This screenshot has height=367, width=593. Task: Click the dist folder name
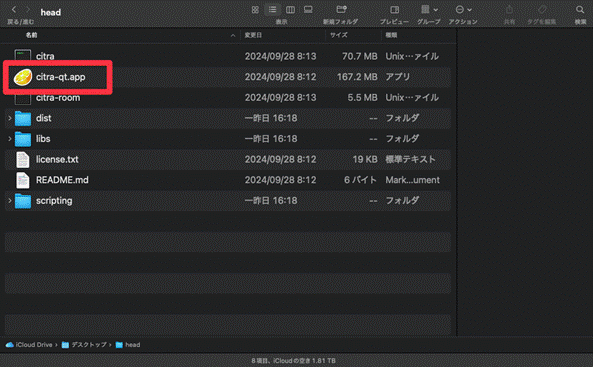click(43, 118)
